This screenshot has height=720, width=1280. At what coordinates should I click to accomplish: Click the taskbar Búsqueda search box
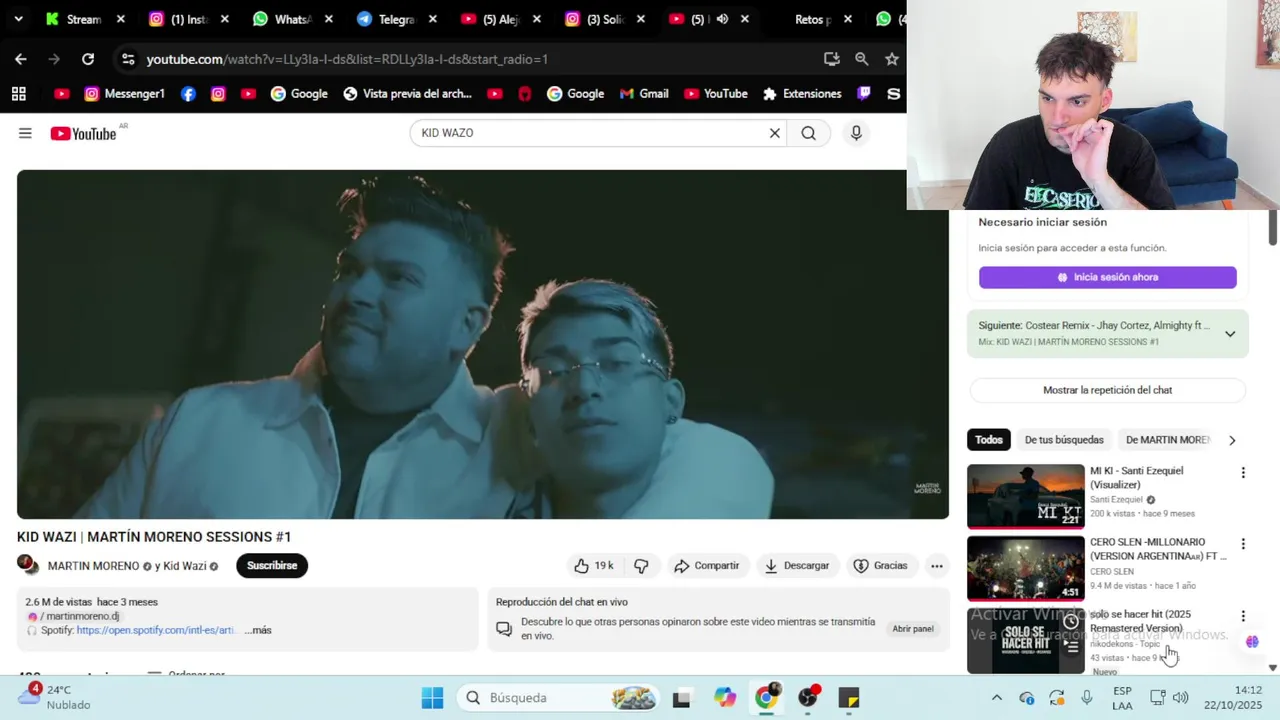(559, 698)
